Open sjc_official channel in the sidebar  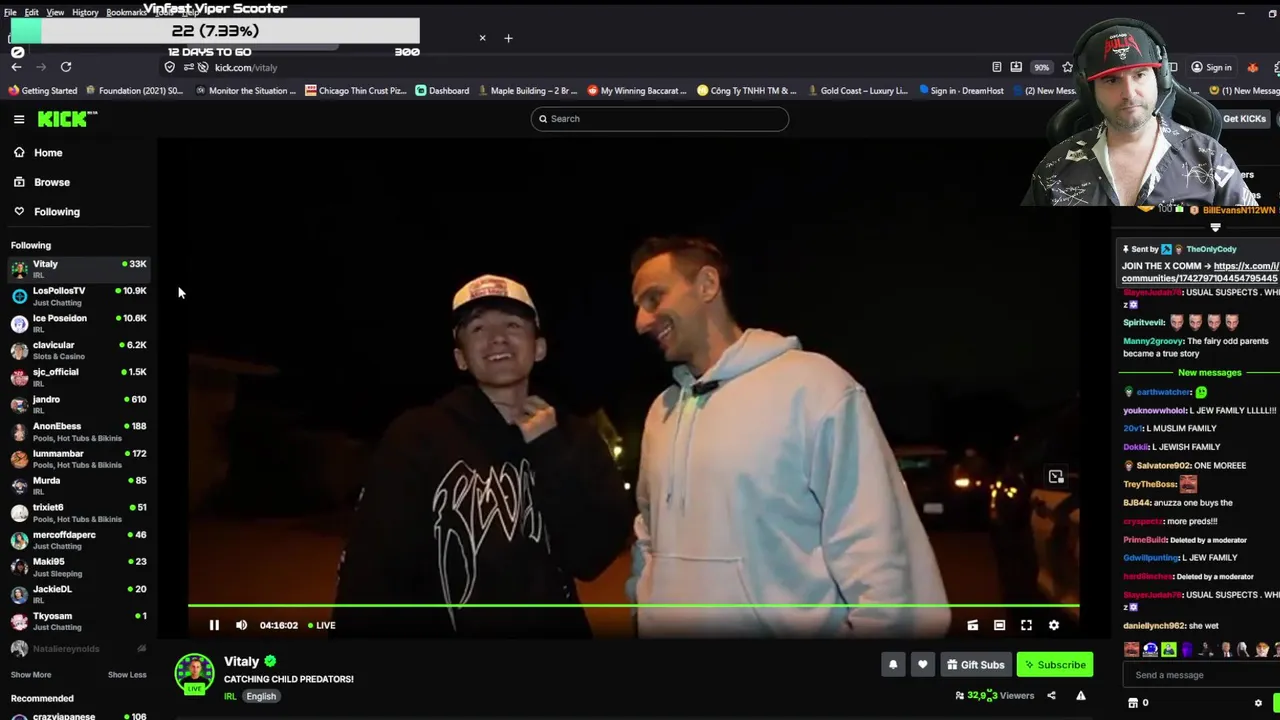point(78,377)
